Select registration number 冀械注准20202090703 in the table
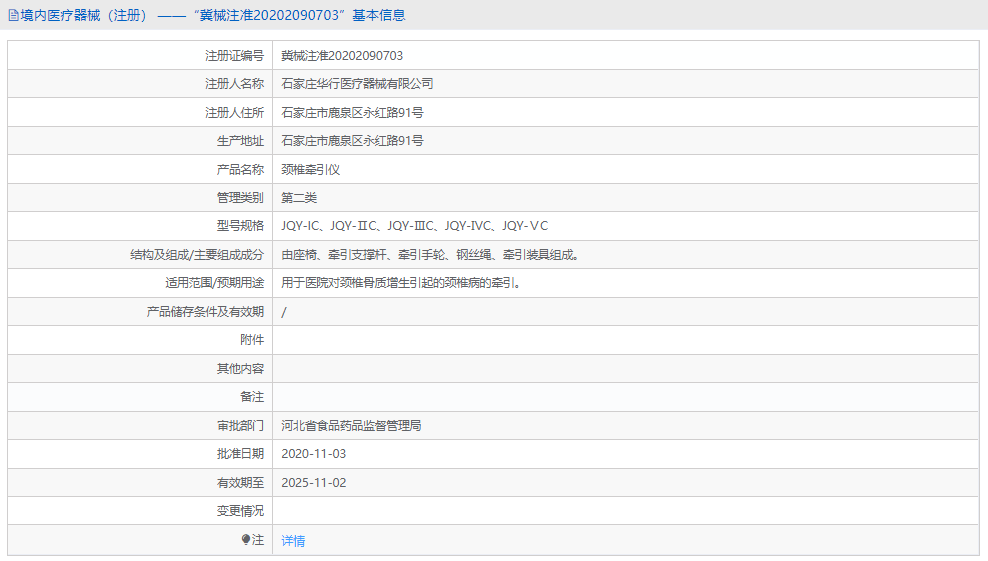988x561 pixels. pyautogui.click(x=342, y=55)
